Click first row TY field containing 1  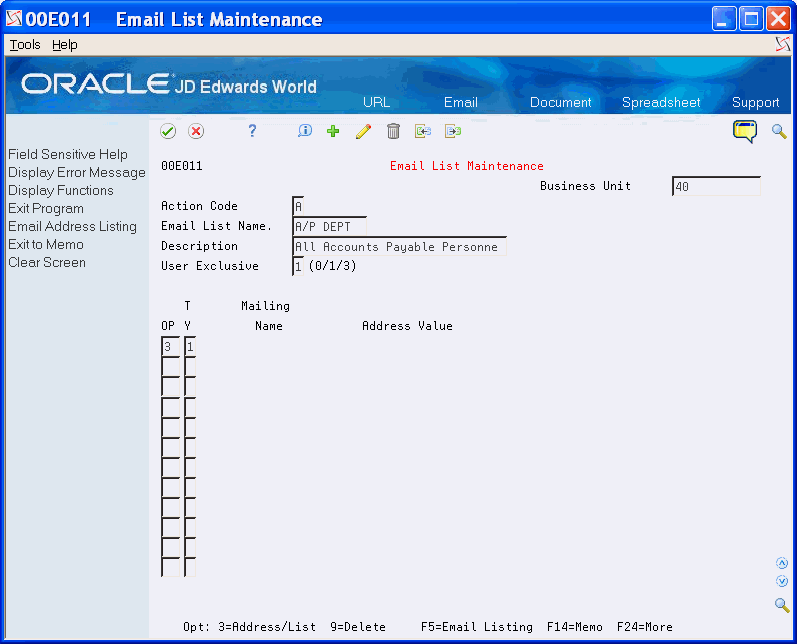click(x=190, y=347)
